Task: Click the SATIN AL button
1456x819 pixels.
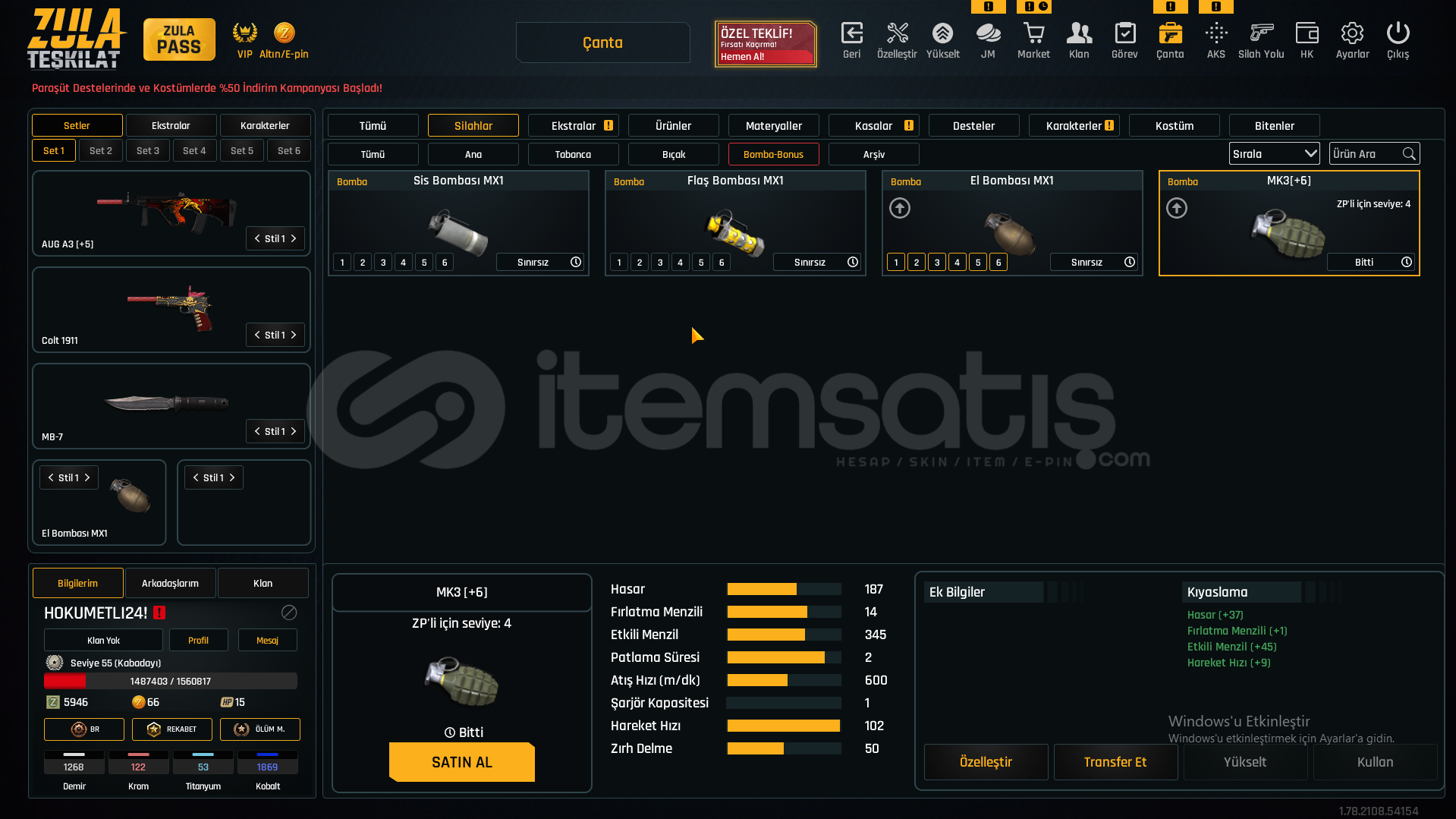Action: click(x=462, y=762)
